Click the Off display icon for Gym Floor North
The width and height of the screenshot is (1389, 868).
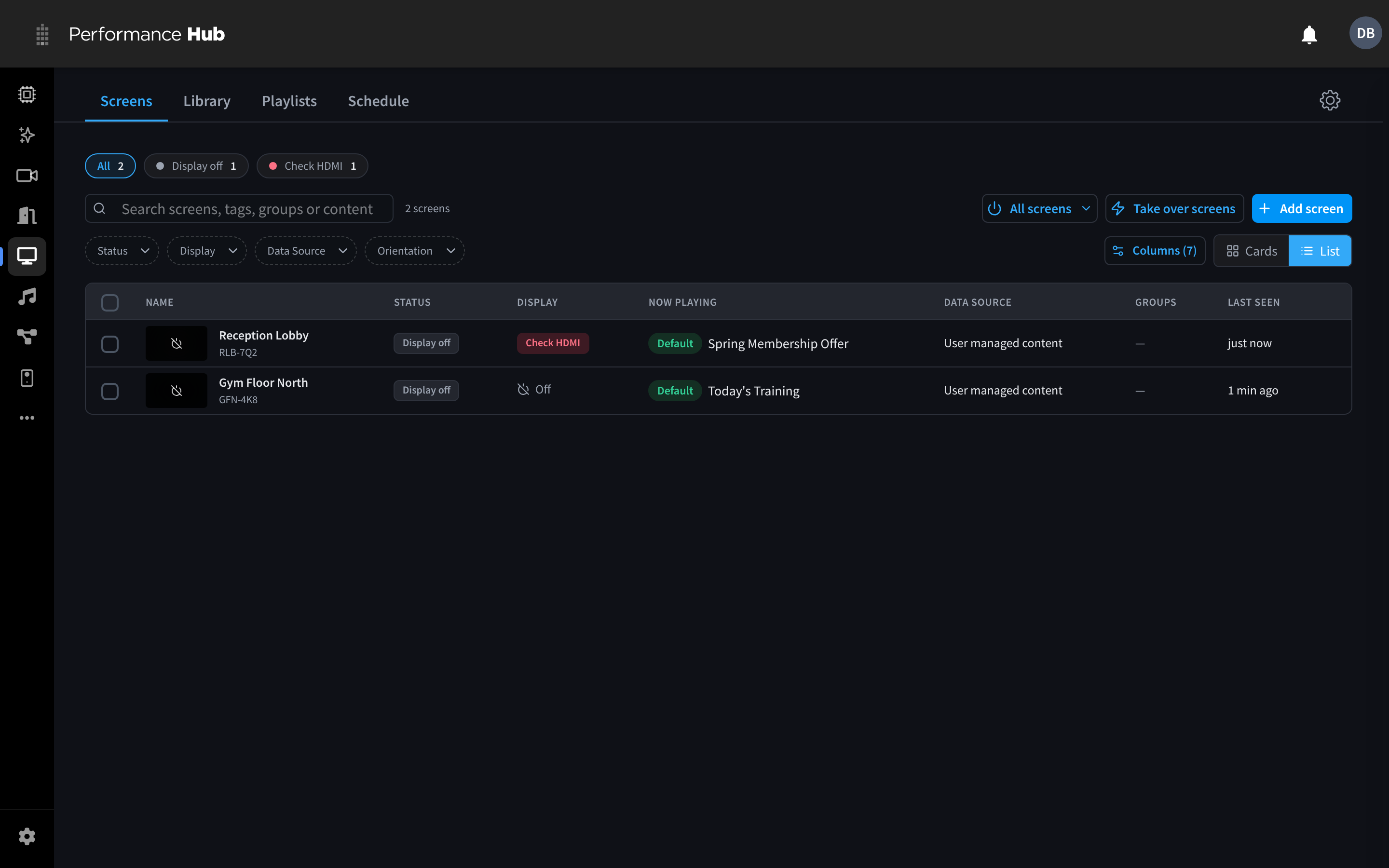(x=523, y=390)
